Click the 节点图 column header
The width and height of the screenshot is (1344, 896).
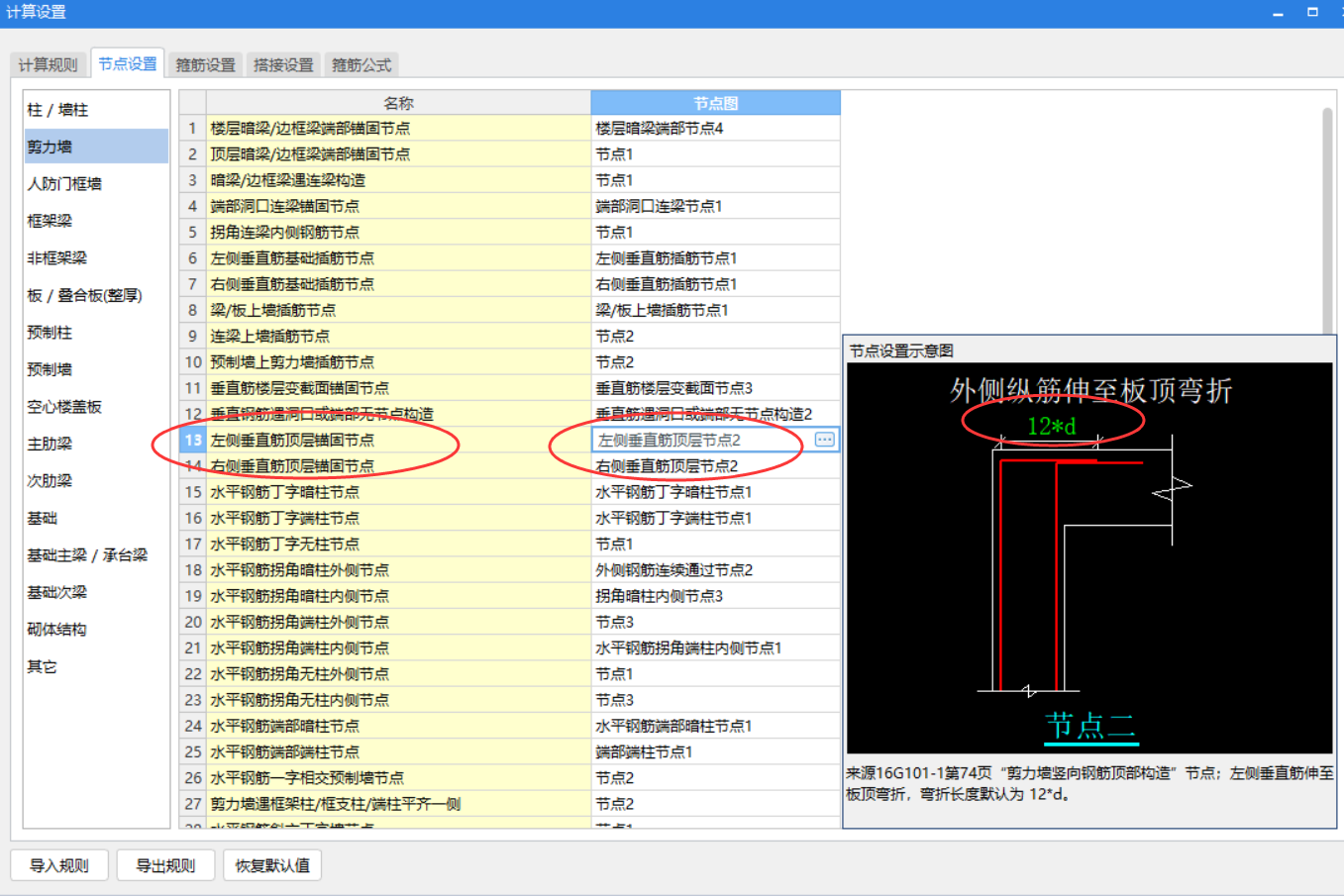tap(715, 103)
